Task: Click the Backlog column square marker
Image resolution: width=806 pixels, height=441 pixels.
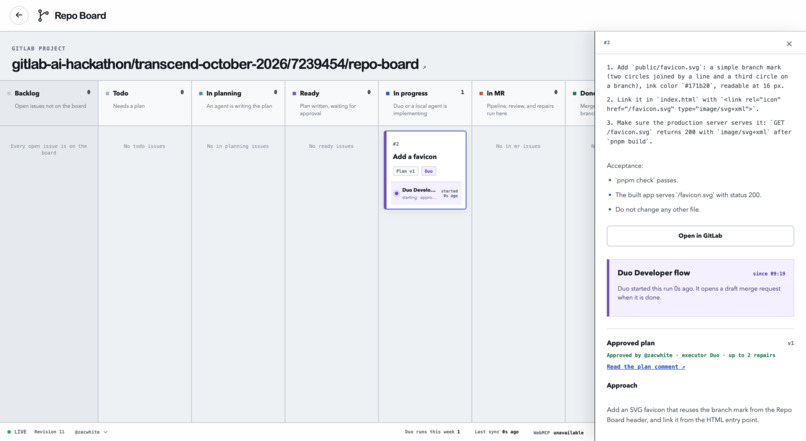Action: pyautogui.click(x=9, y=94)
